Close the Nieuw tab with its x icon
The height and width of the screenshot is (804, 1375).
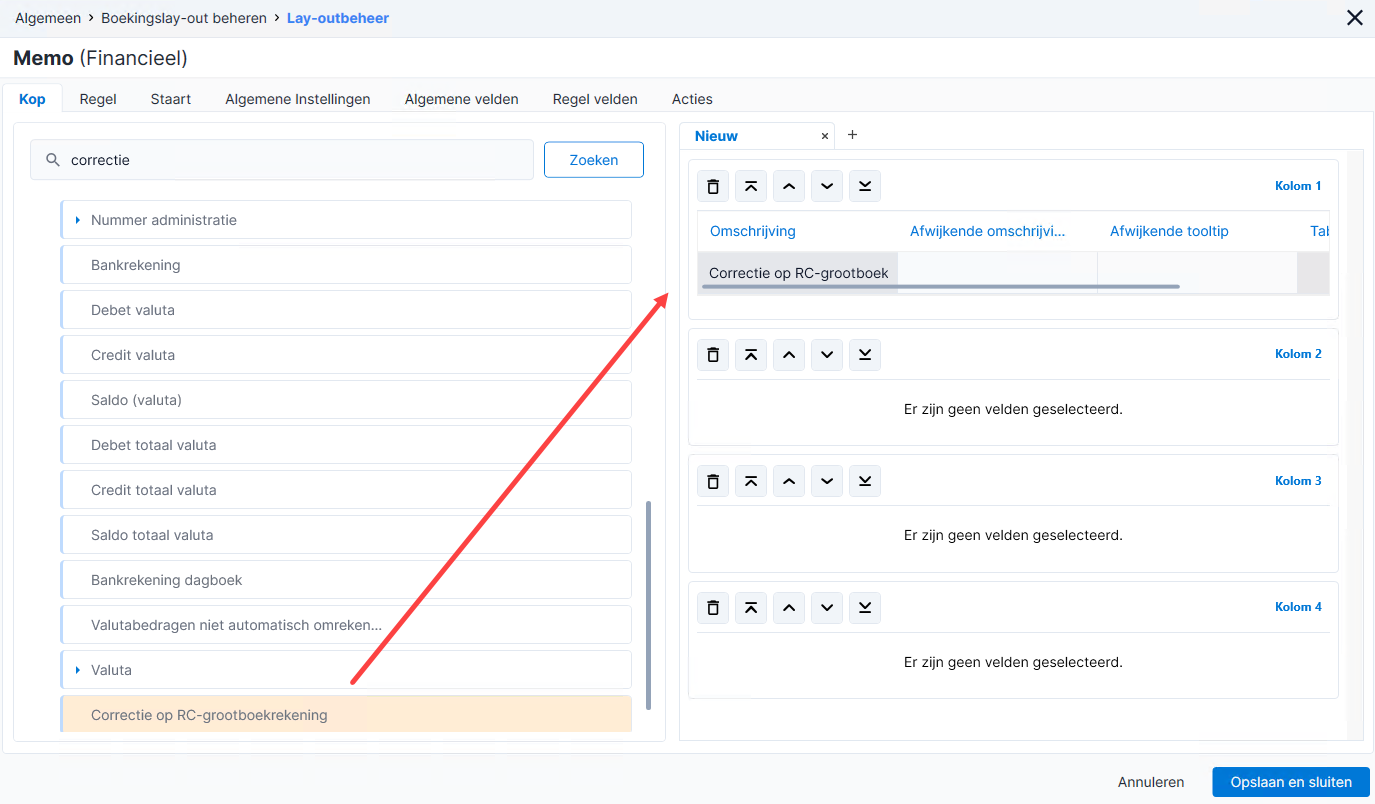pos(825,136)
